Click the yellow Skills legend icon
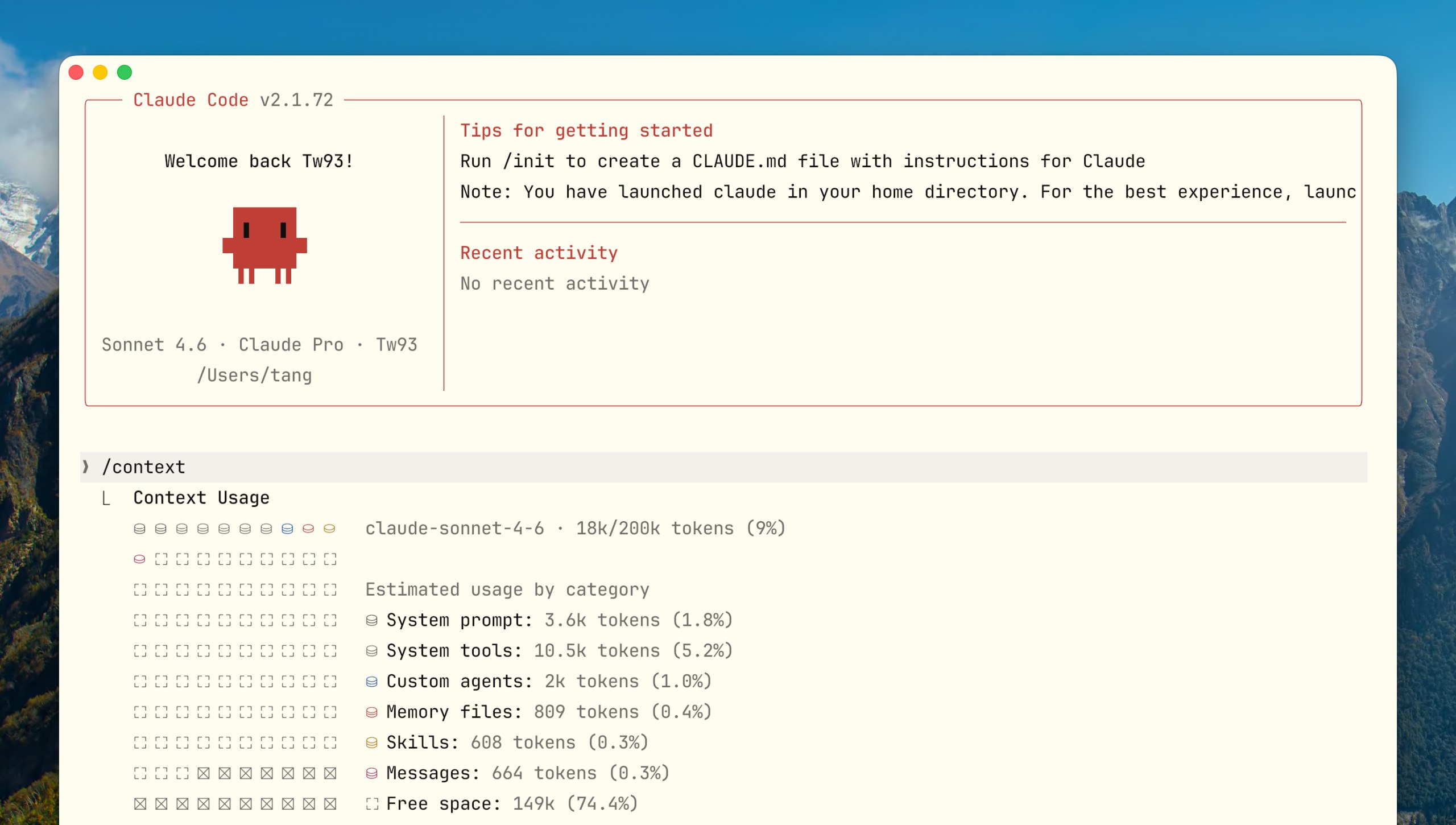The width and height of the screenshot is (1456, 825). [371, 743]
